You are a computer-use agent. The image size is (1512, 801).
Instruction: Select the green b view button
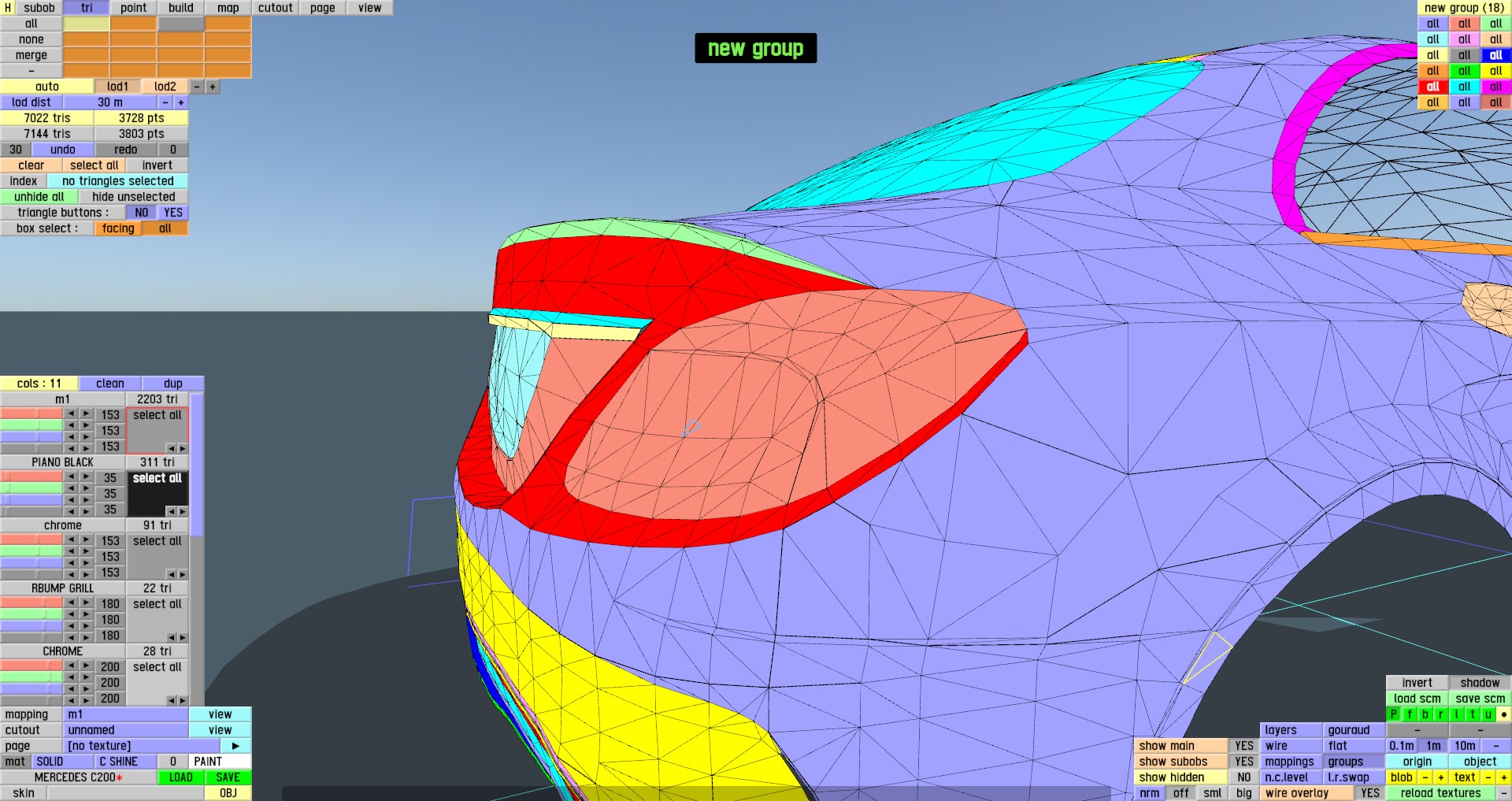(x=1425, y=714)
